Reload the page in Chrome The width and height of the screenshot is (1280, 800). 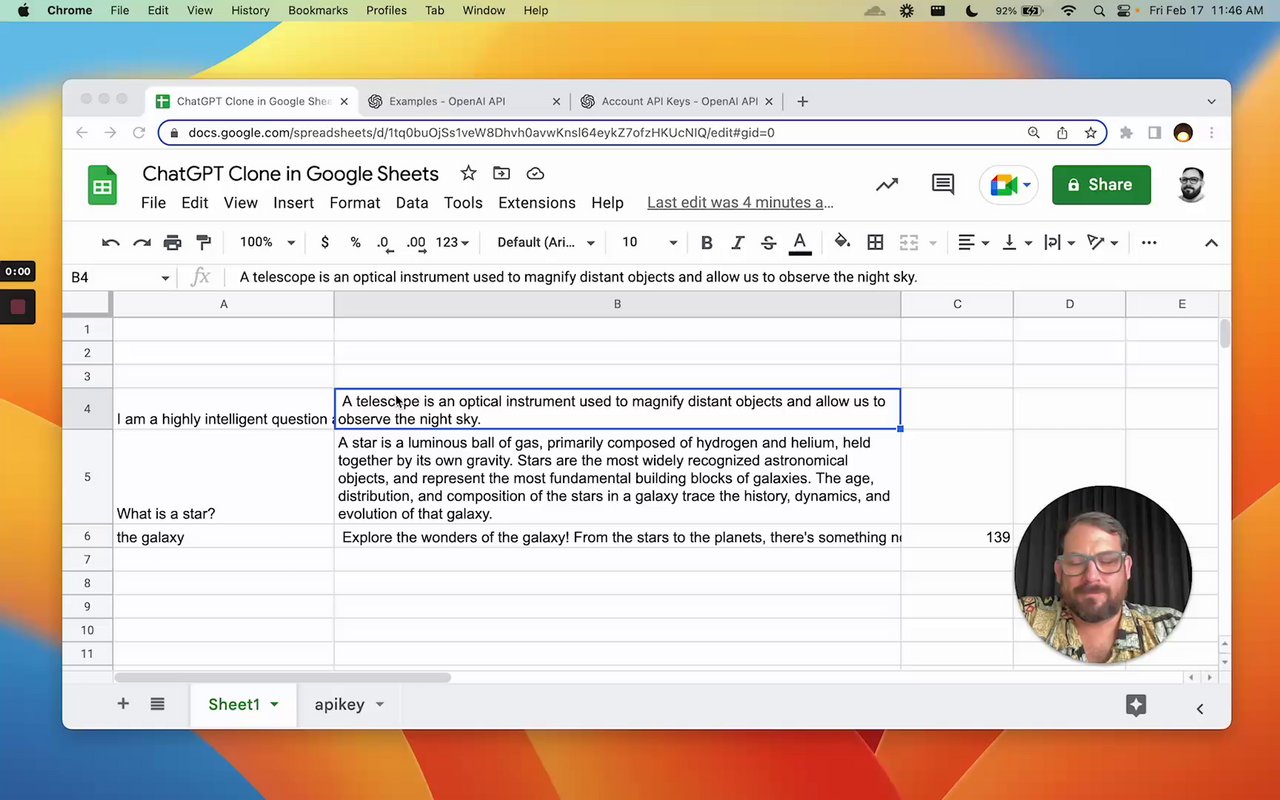(139, 132)
